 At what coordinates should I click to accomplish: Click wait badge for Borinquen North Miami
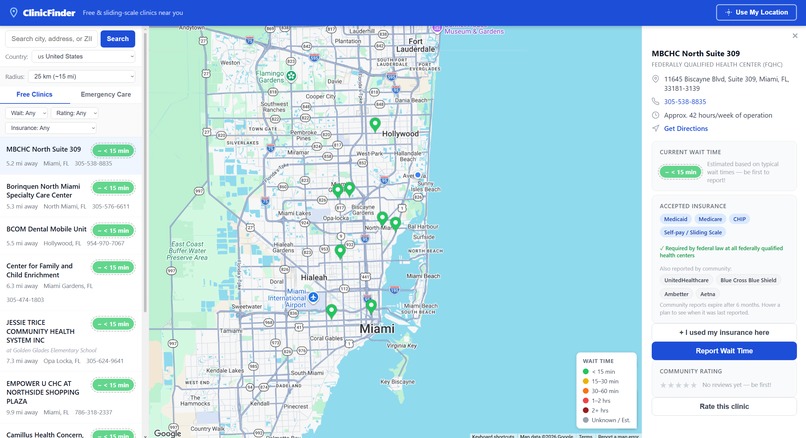pyautogui.click(x=114, y=188)
